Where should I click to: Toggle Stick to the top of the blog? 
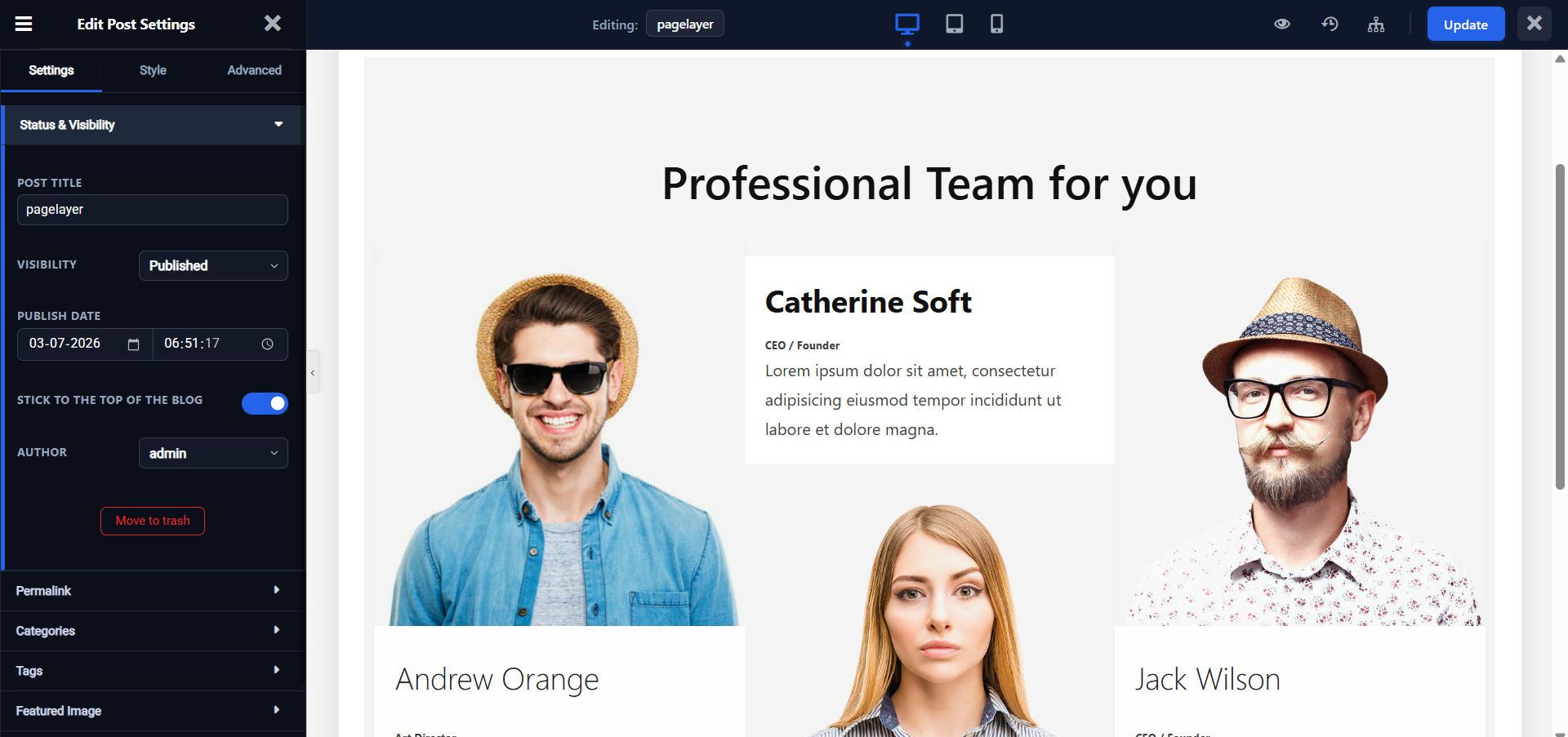click(x=265, y=403)
